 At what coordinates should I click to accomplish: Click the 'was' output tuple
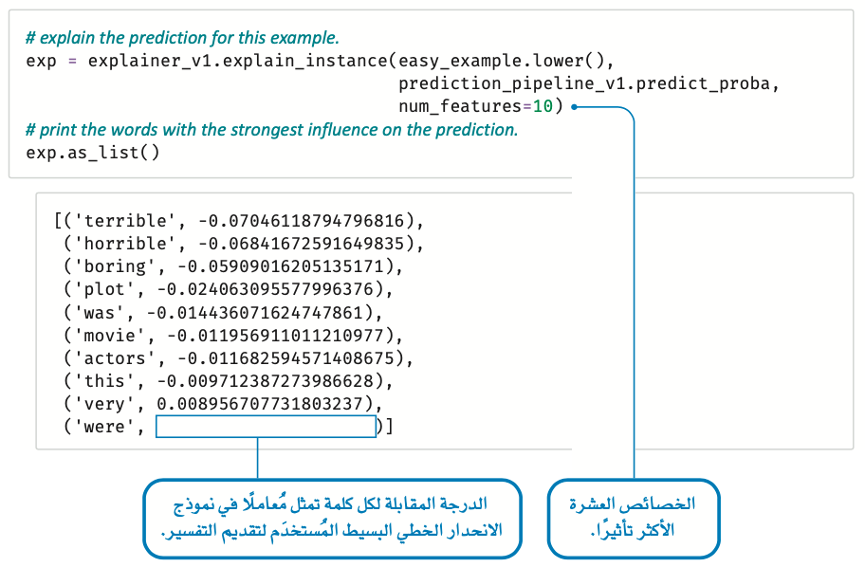click(223, 313)
